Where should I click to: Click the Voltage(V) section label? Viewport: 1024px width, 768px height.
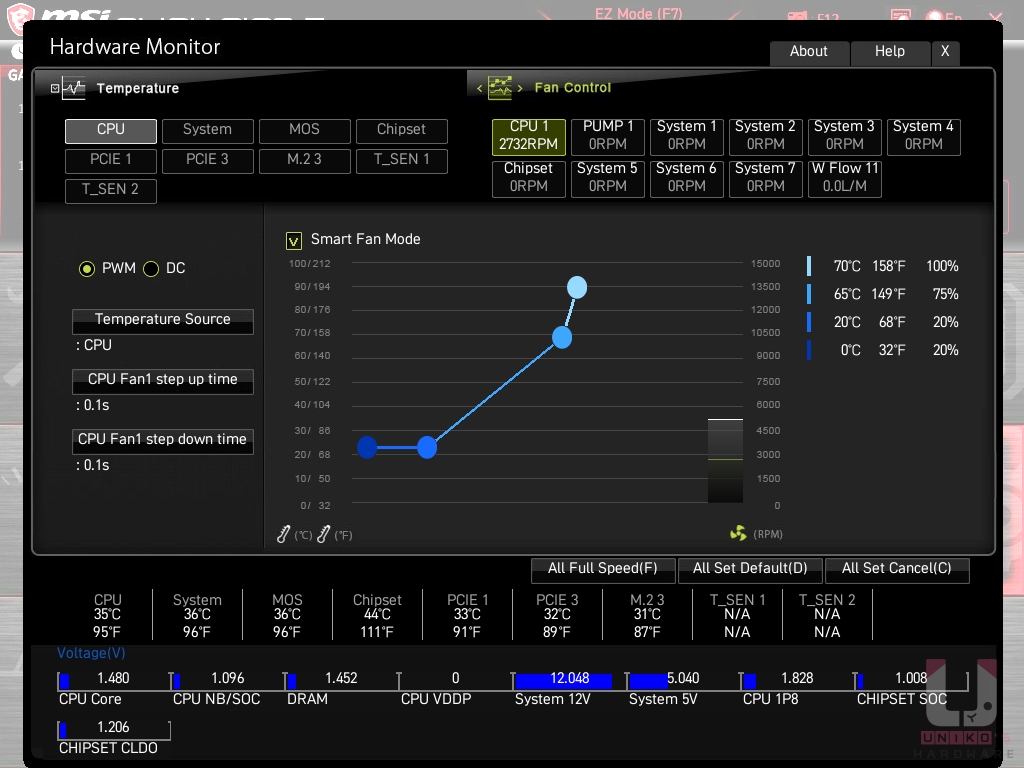(91, 653)
